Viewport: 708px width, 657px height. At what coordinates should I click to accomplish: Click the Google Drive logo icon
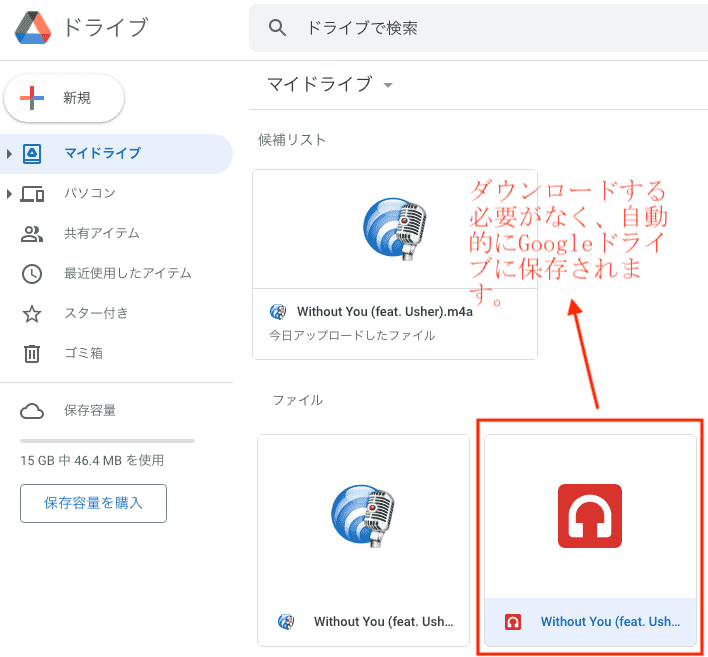33,28
